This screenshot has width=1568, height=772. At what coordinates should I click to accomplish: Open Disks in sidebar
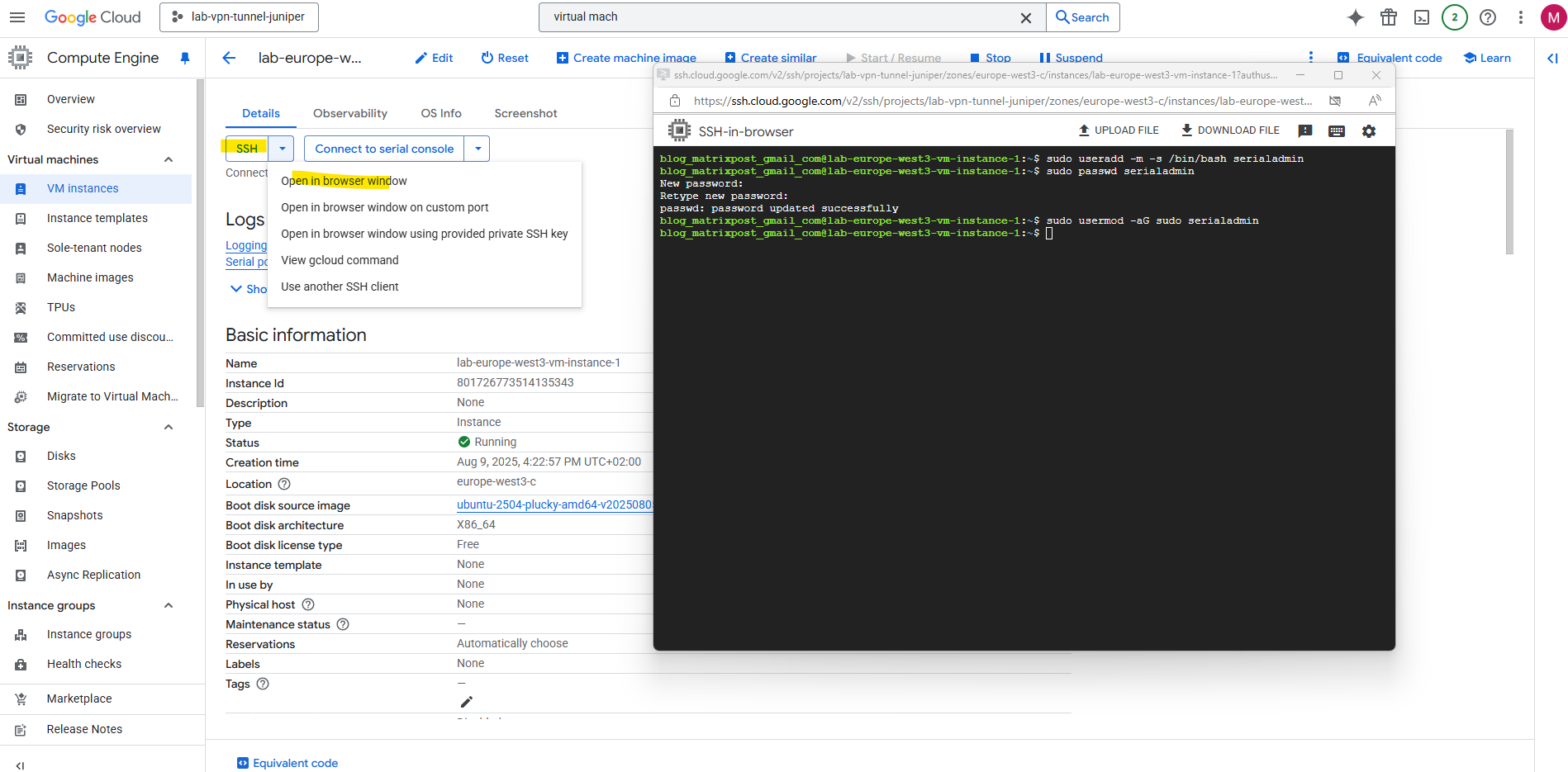click(x=96, y=456)
